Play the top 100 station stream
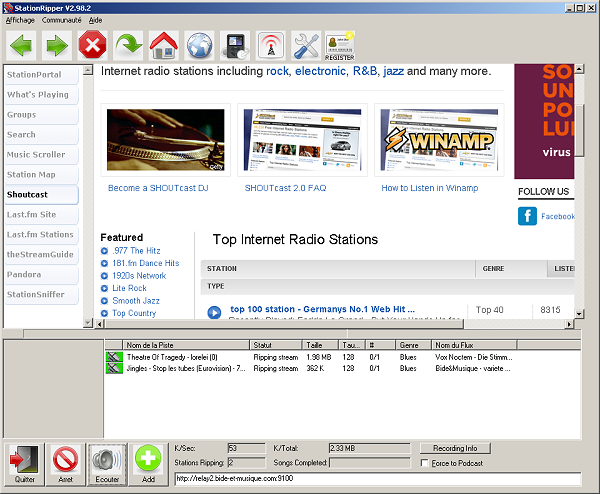Image resolution: width=600 pixels, height=494 pixels. [214, 312]
